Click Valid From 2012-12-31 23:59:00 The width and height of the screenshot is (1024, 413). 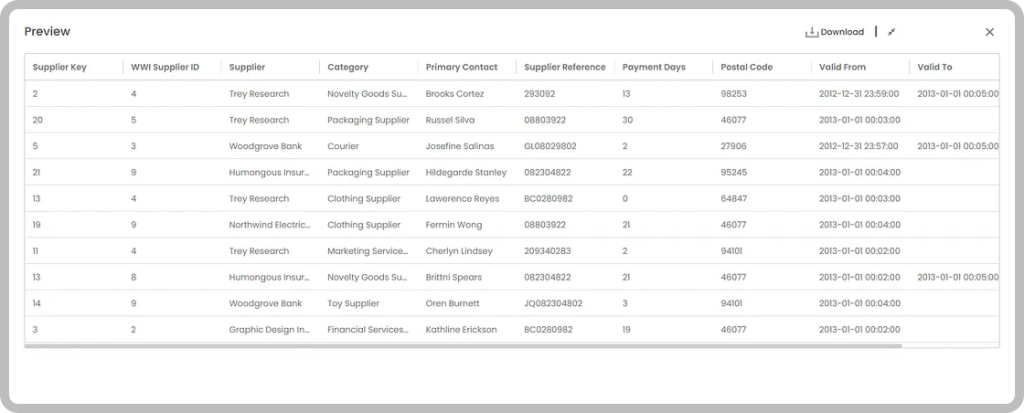click(859, 94)
